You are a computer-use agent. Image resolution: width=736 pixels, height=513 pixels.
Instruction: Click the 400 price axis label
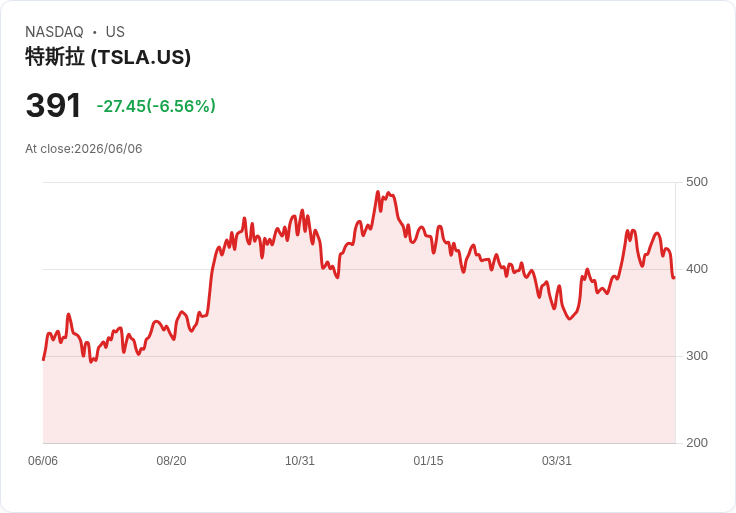click(x=697, y=269)
